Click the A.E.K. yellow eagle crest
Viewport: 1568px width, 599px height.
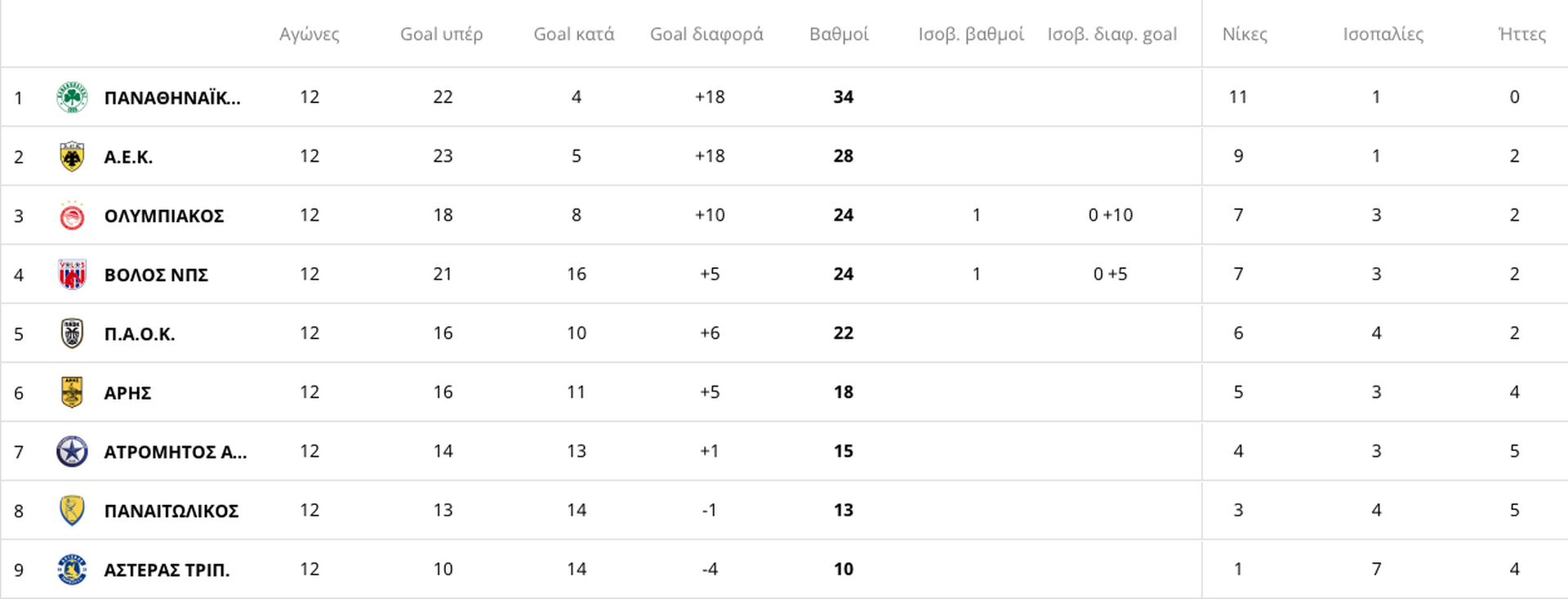(72, 156)
